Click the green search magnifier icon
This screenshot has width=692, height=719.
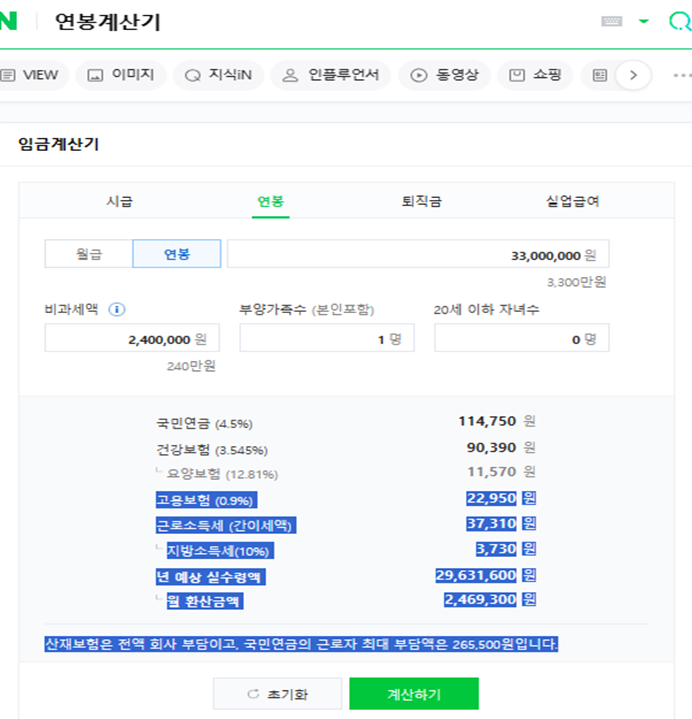680,21
